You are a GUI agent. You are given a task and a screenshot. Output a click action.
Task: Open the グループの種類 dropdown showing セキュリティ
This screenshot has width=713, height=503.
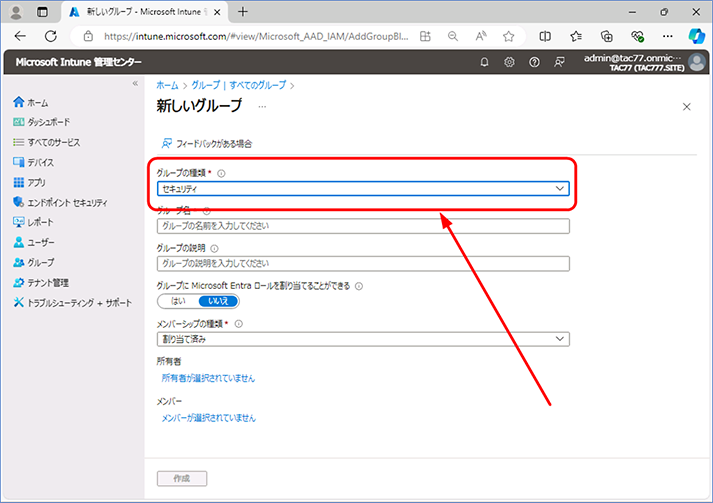click(x=363, y=188)
